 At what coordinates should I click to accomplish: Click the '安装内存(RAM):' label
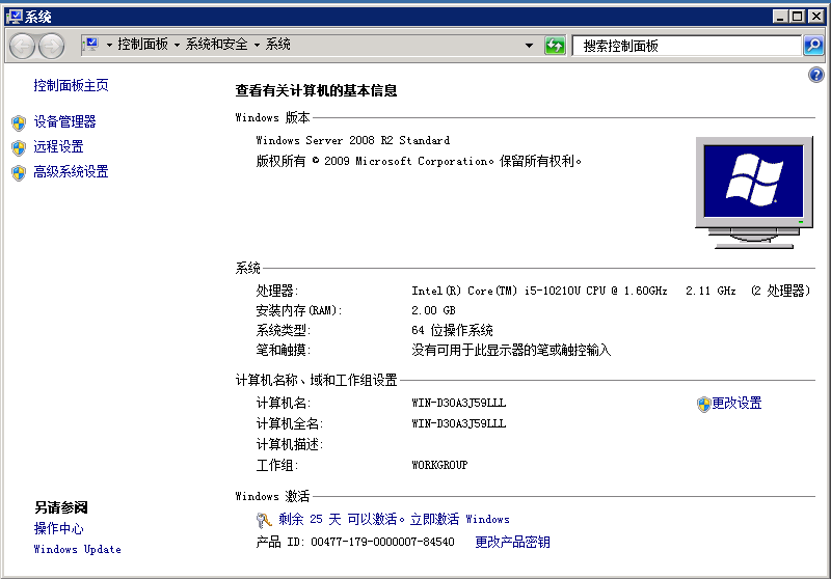click(x=299, y=310)
